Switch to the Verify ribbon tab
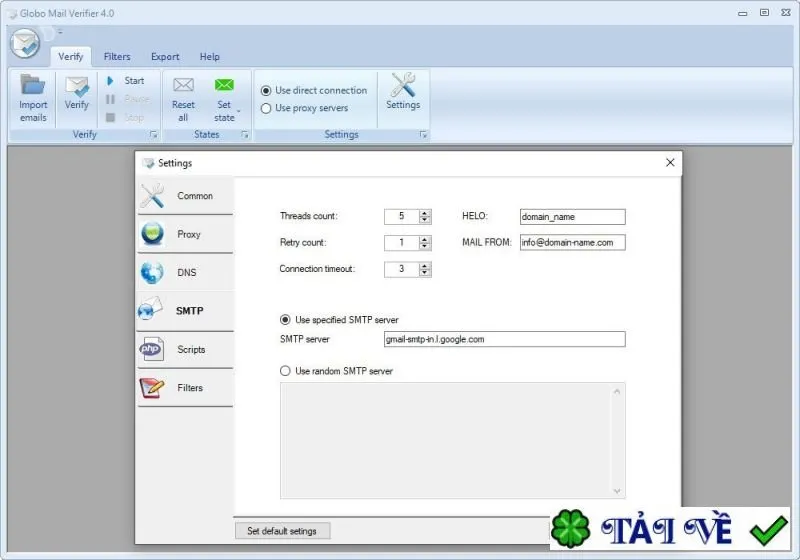800x560 pixels. 70,57
